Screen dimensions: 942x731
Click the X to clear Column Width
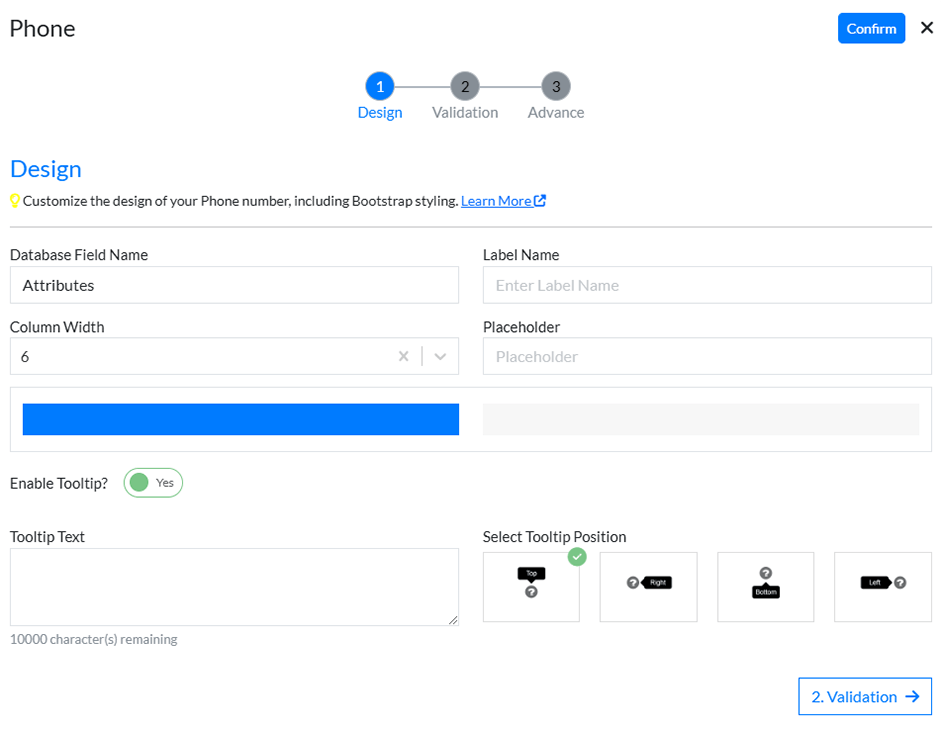coord(403,356)
